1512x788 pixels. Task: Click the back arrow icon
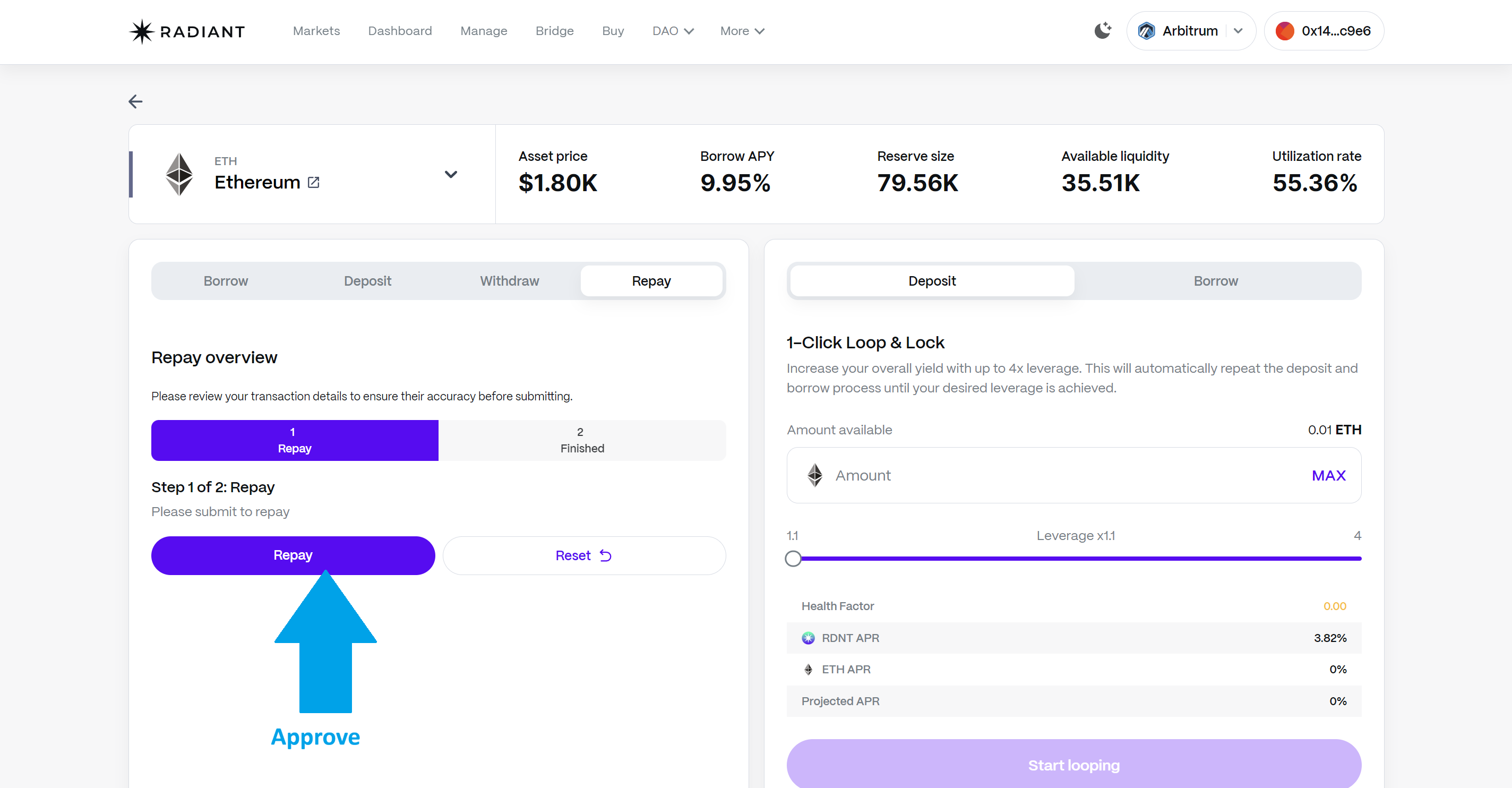[135, 101]
